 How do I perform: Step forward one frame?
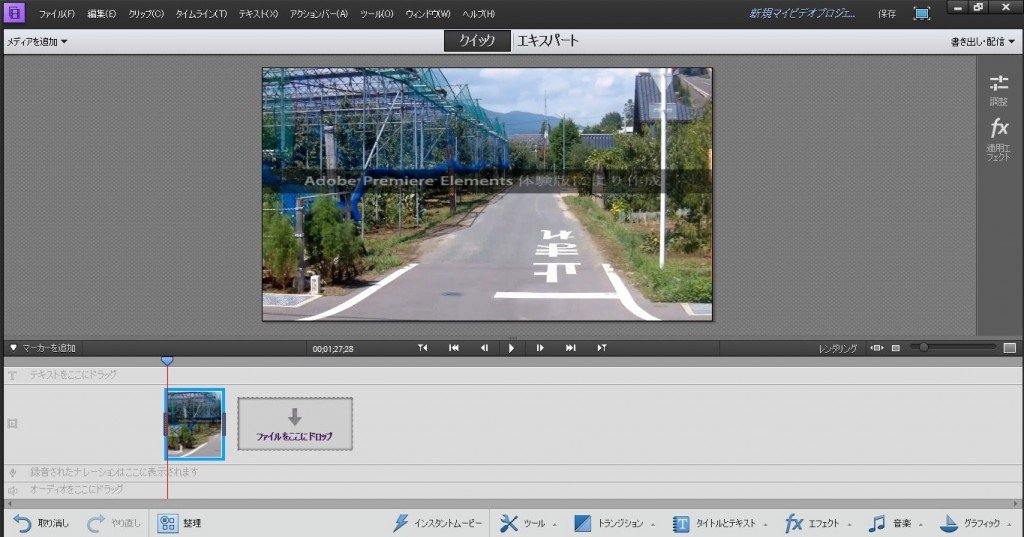[540, 348]
